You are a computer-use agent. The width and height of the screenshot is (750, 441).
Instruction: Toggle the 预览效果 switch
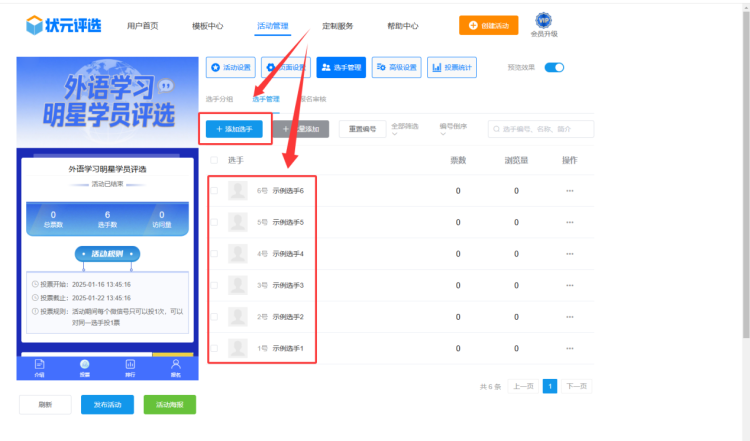(x=554, y=67)
